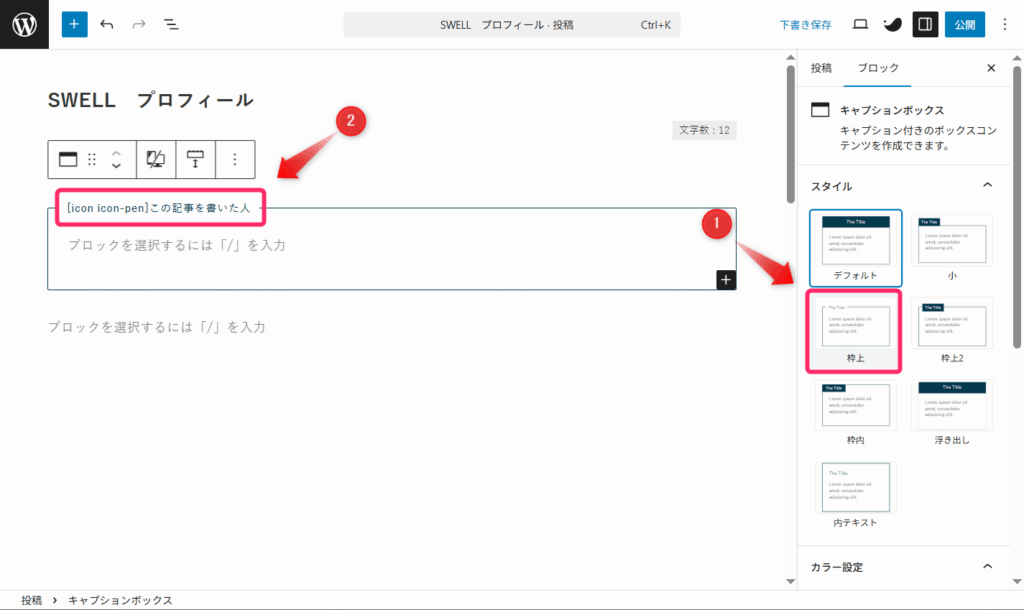Click 投稿 in the bottom breadcrumb
Image resolution: width=1024 pixels, height=610 pixels.
point(31,600)
